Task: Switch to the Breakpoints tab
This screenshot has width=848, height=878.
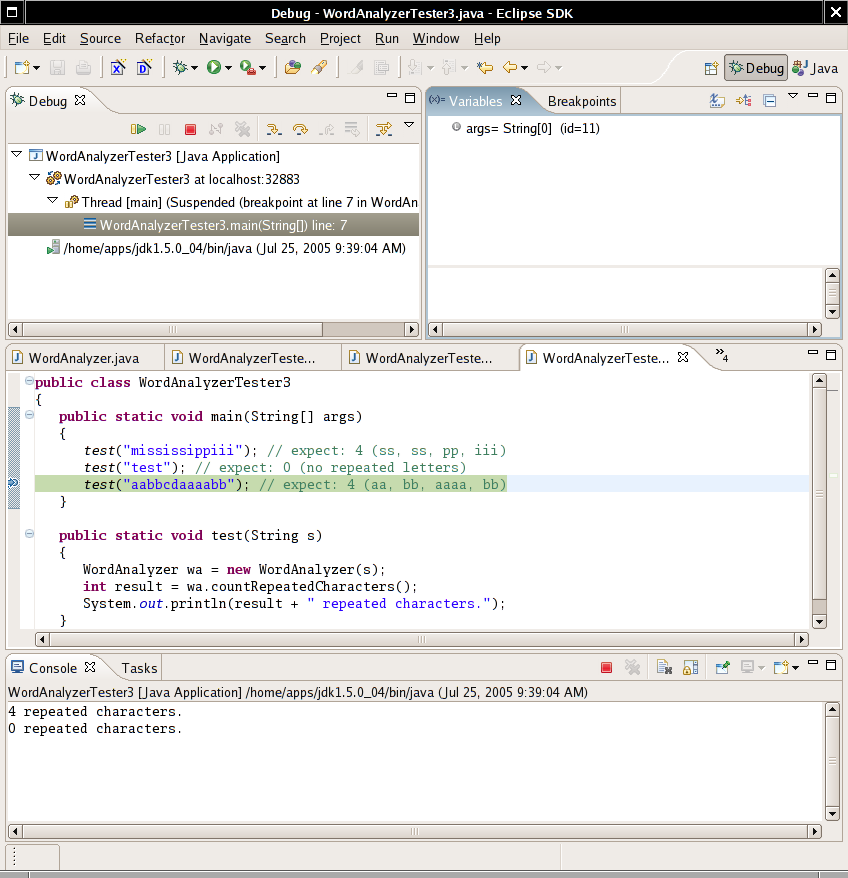Action: click(x=581, y=101)
